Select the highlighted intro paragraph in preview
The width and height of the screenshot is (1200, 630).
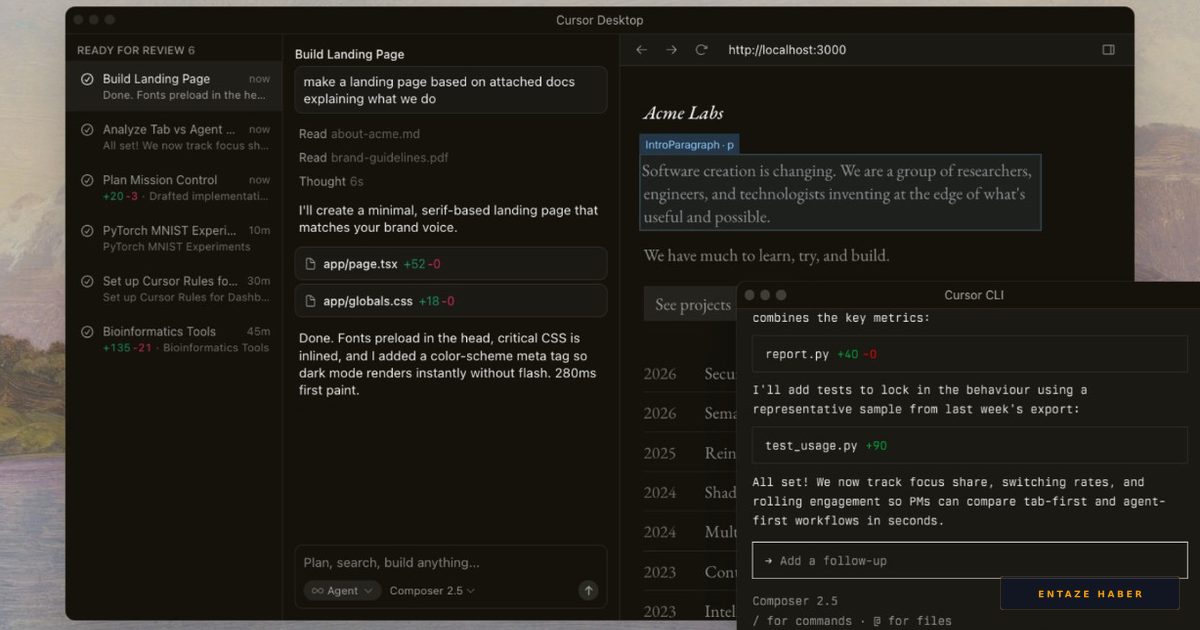(840, 193)
